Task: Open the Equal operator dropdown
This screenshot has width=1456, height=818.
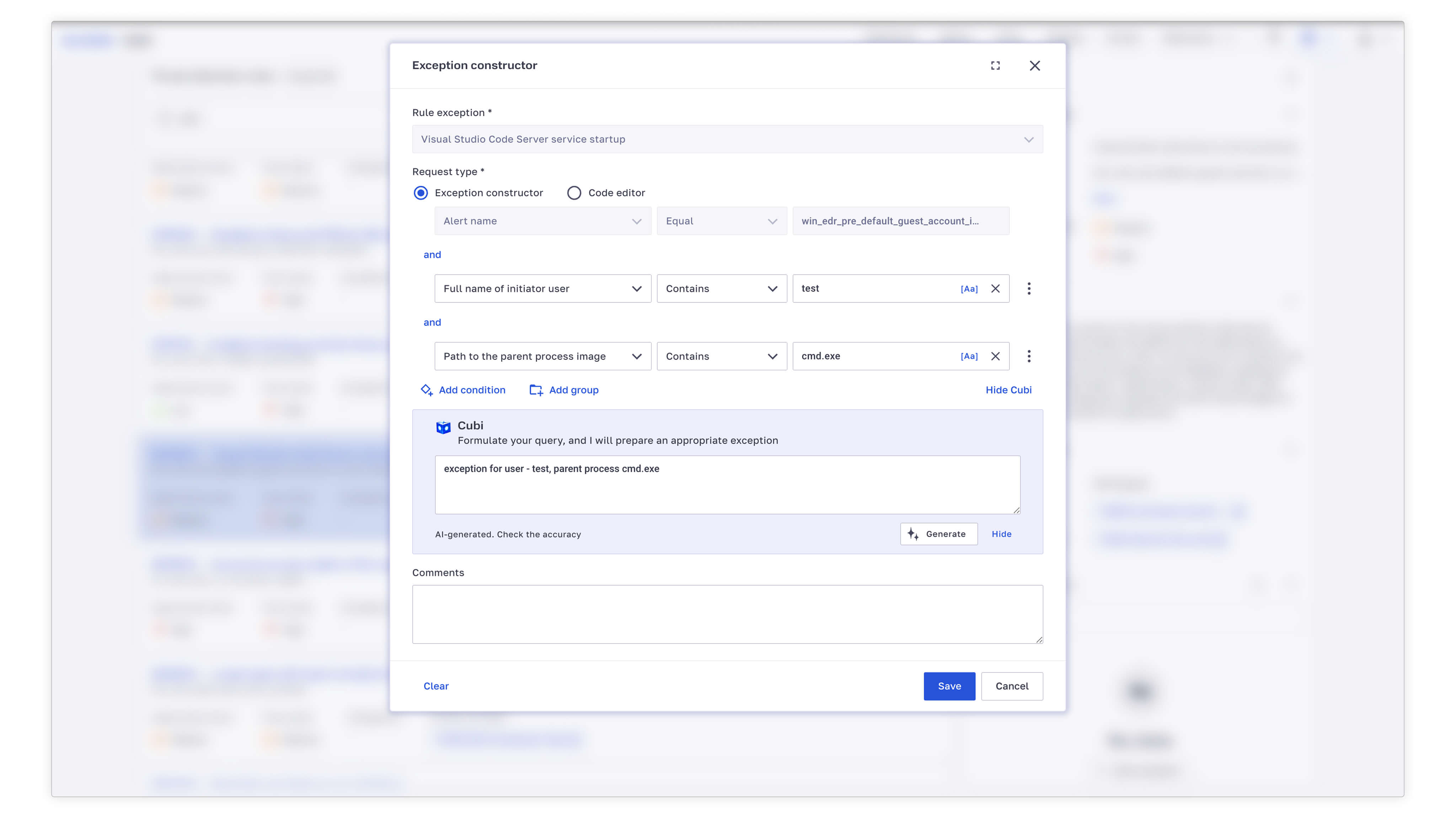Action: pyautogui.click(x=722, y=221)
